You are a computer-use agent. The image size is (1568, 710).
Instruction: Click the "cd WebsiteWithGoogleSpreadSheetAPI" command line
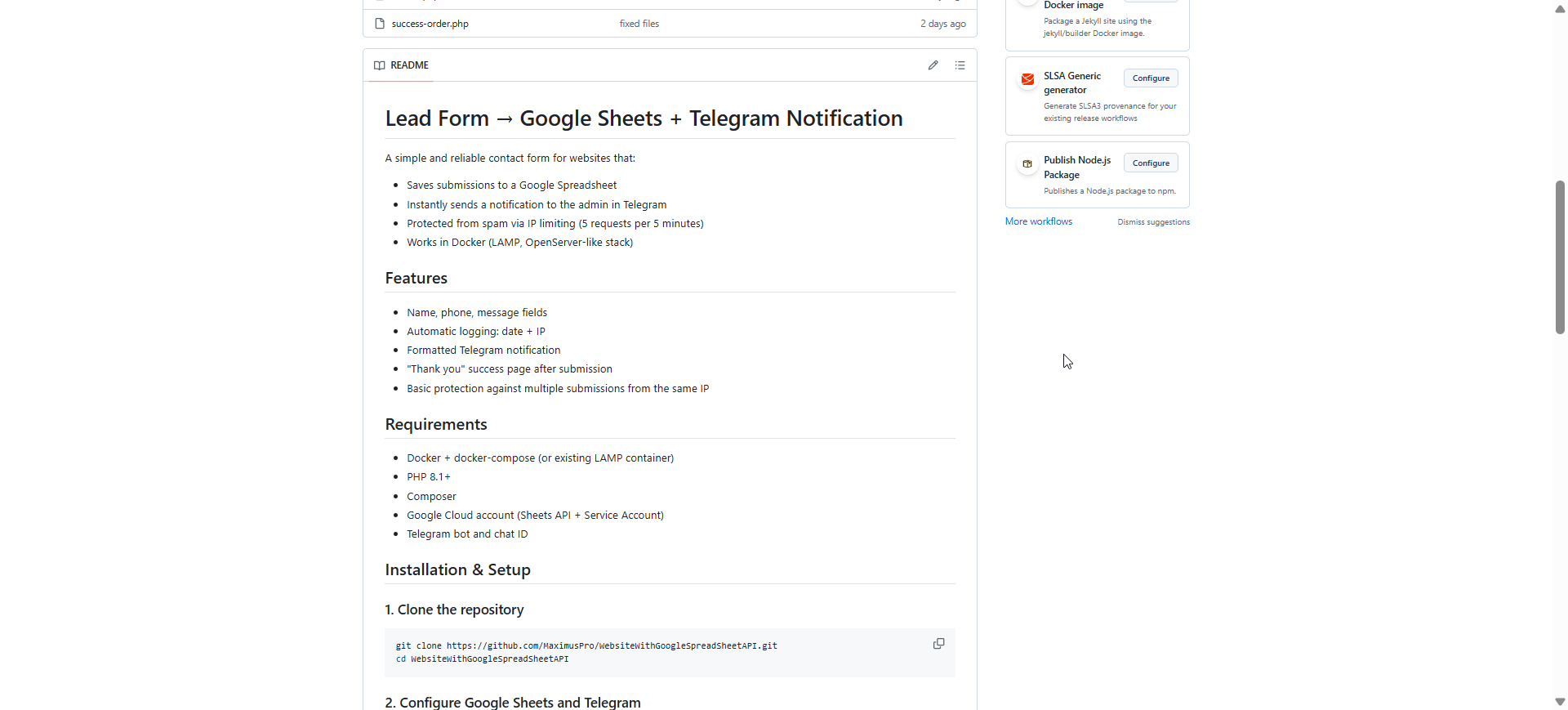tap(482, 659)
